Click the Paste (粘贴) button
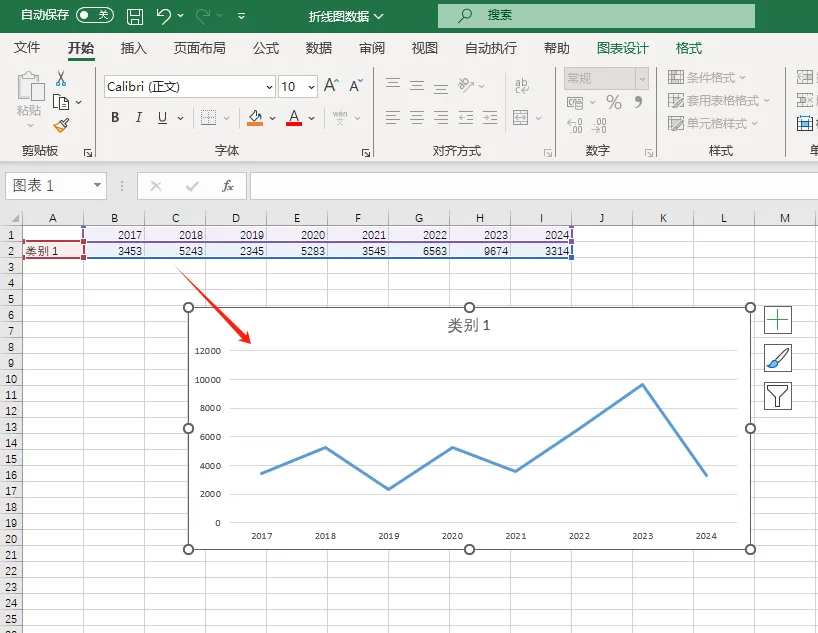 pyautogui.click(x=29, y=99)
